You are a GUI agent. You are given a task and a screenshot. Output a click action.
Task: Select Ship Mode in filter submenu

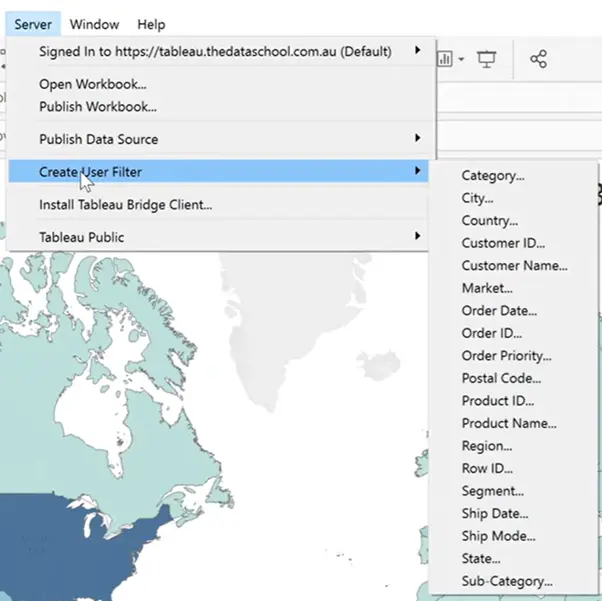point(497,536)
